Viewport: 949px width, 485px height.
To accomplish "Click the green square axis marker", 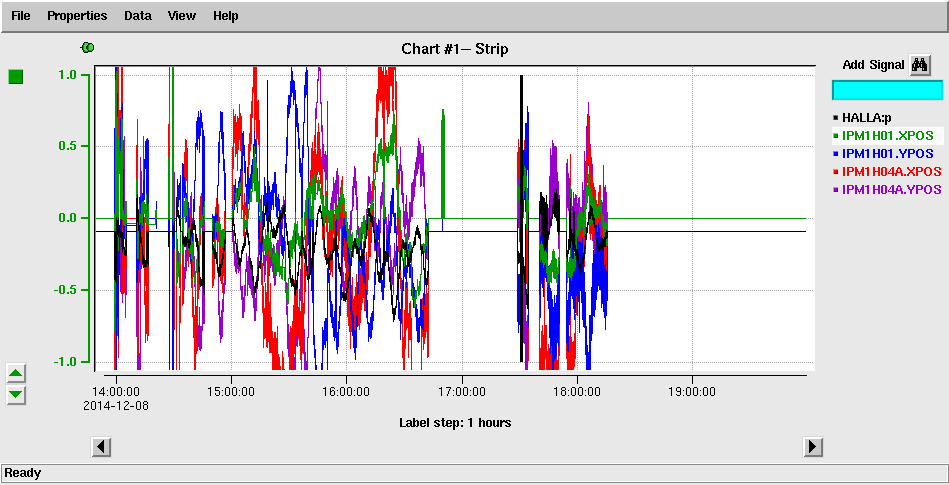I will (16, 77).
